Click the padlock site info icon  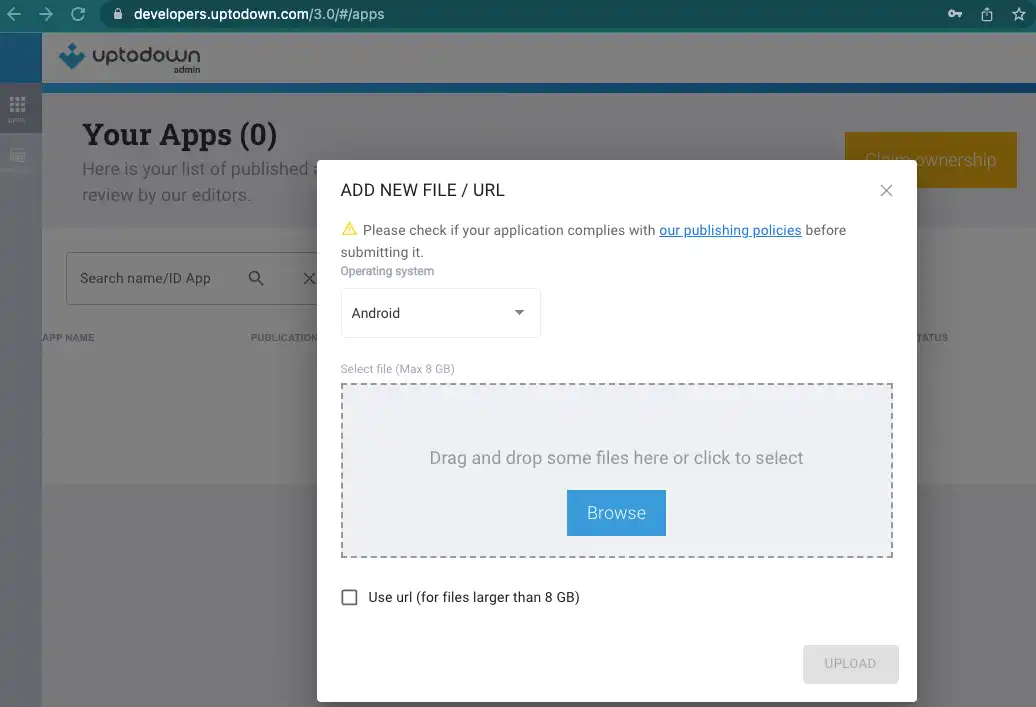click(x=117, y=14)
